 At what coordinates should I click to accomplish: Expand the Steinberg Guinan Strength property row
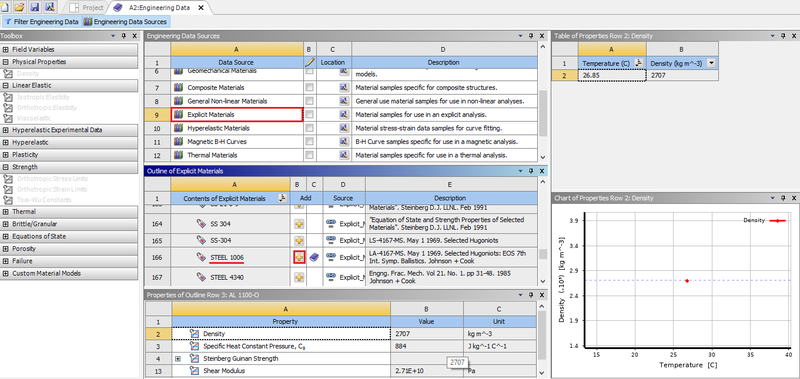pos(178,359)
